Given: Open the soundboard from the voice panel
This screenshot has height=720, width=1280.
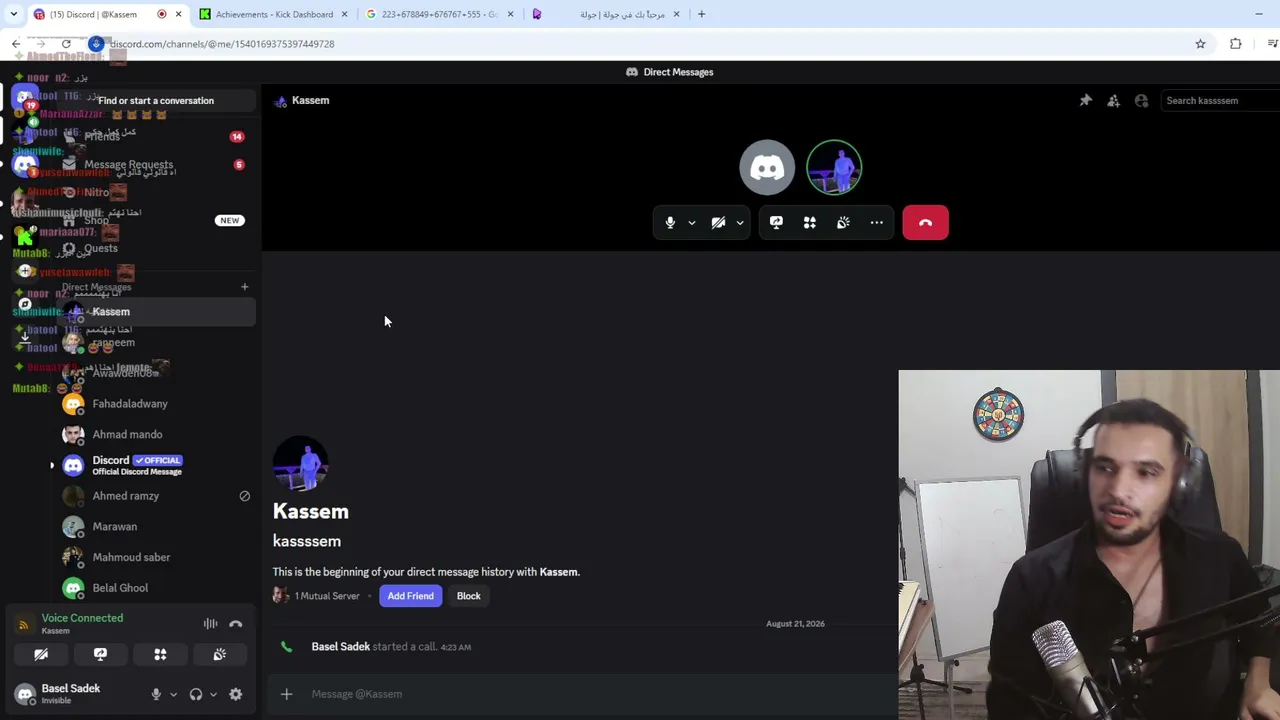Looking at the screenshot, I should [219, 654].
